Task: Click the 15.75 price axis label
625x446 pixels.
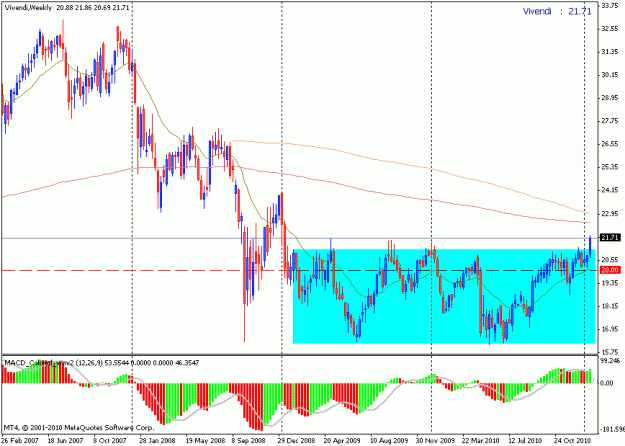Action: (x=610, y=352)
